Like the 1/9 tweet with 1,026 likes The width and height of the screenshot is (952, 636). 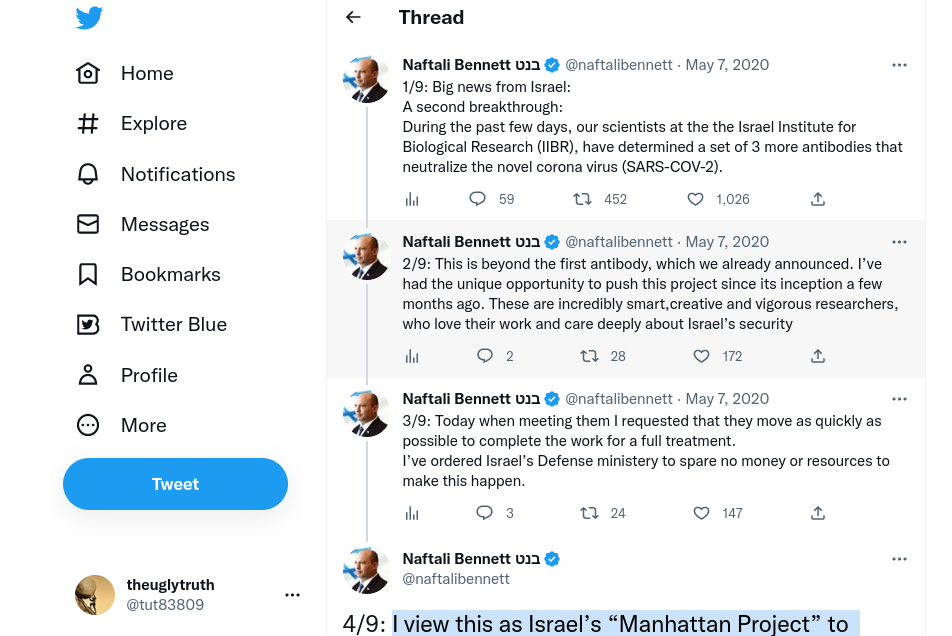tap(695, 199)
